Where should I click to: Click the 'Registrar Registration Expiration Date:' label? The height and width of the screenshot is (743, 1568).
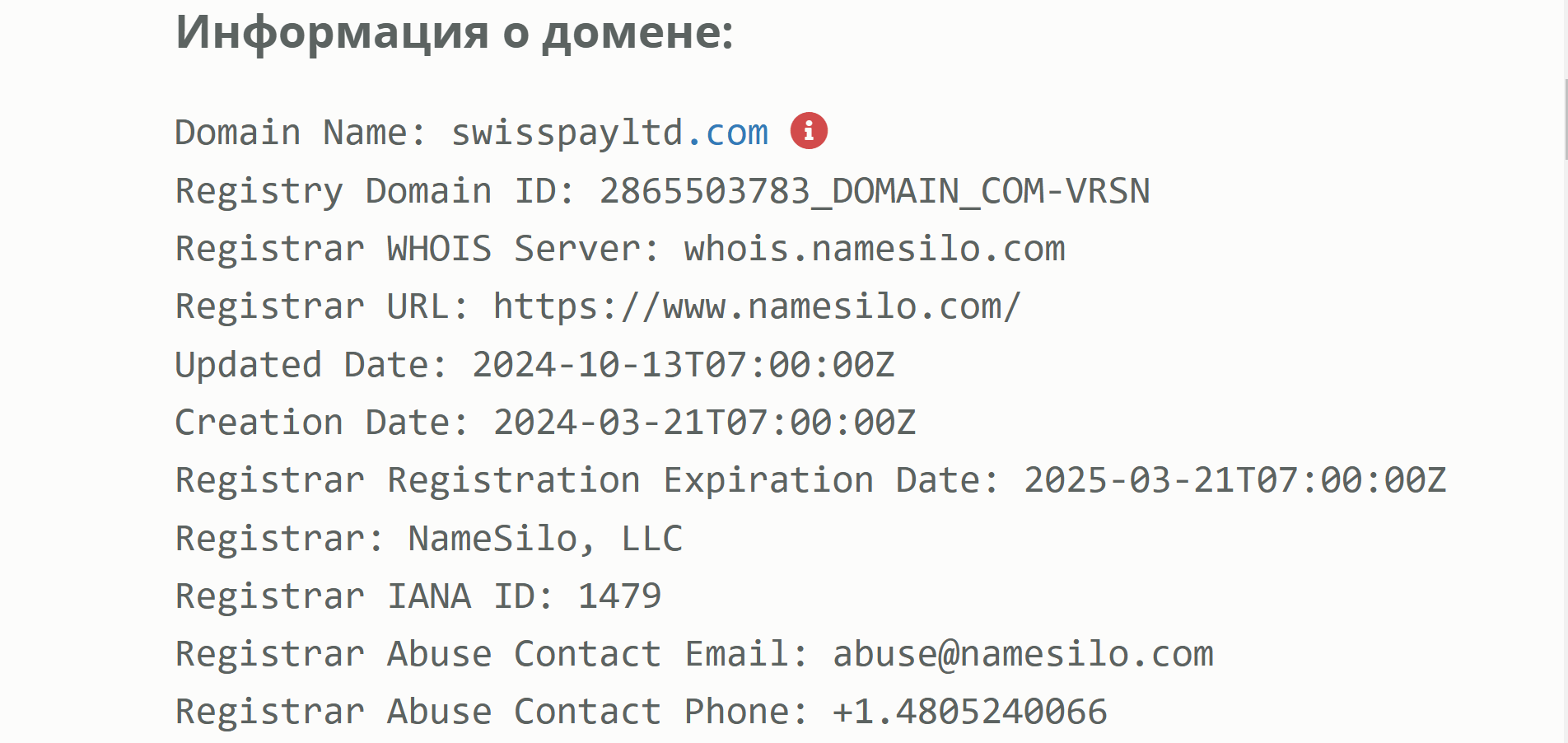[587, 480]
